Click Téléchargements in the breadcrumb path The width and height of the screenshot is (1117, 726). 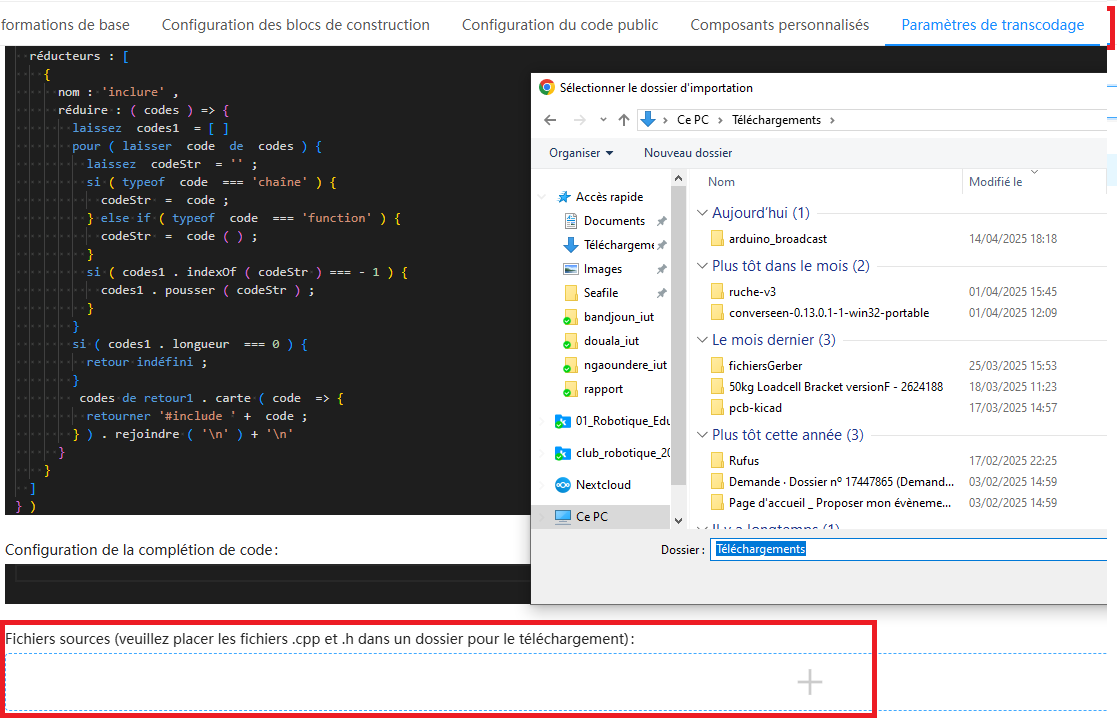(x=776, y=120)
